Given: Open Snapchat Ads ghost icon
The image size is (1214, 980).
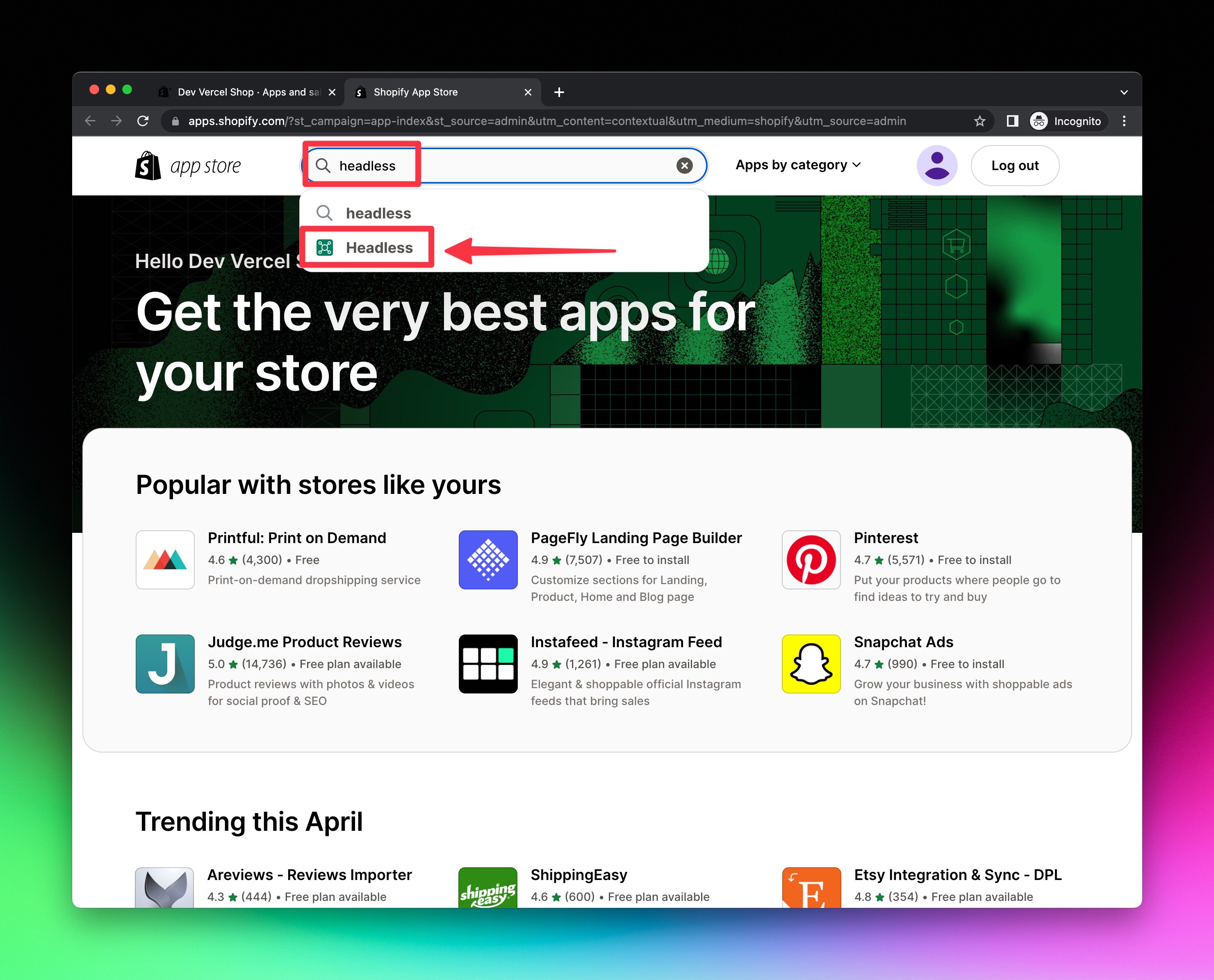Looking at the screenshot, I should point(811,664).
